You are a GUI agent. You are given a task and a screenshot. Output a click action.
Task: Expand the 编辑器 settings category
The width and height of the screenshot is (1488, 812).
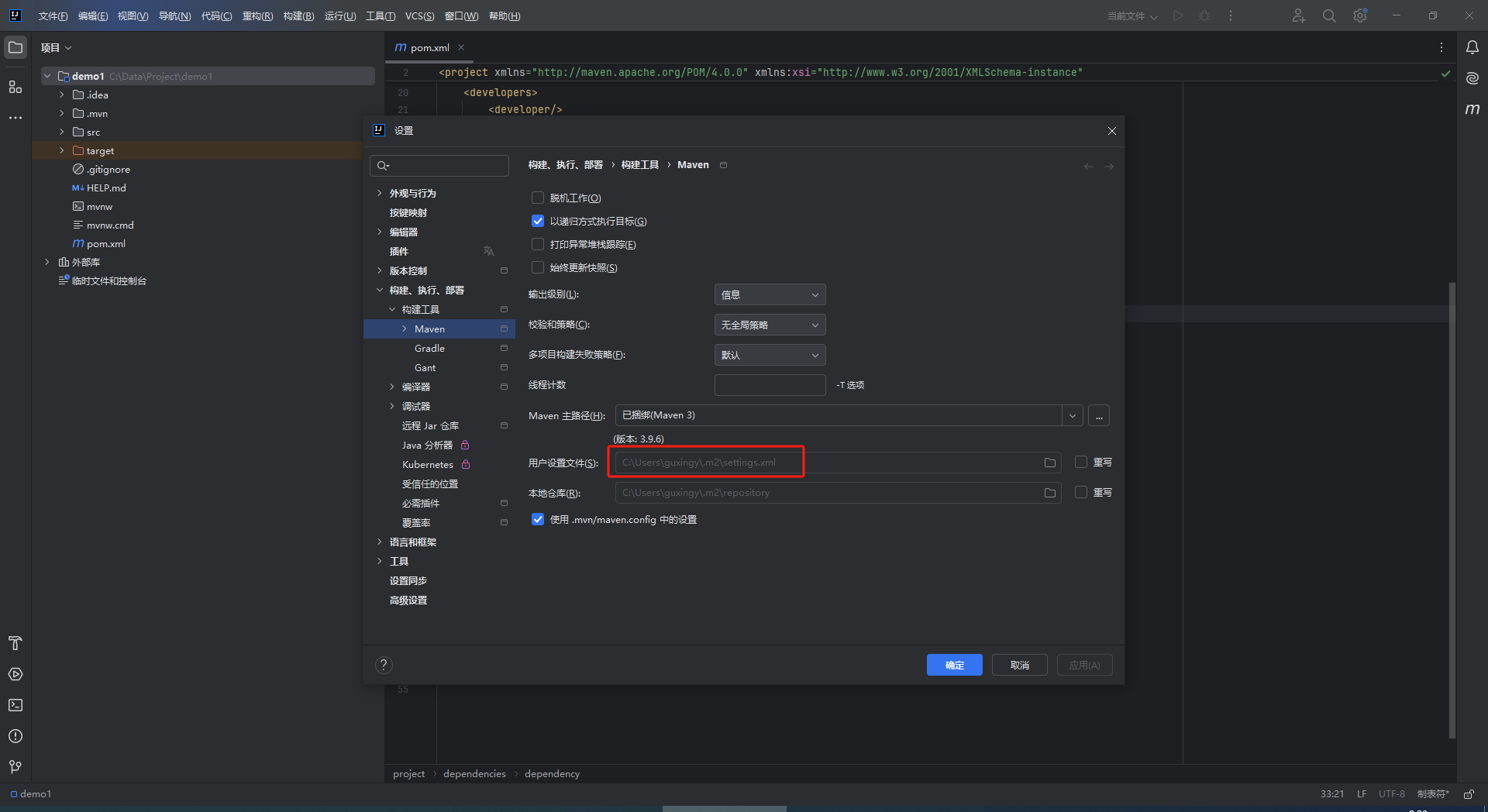tap(379, 232)
